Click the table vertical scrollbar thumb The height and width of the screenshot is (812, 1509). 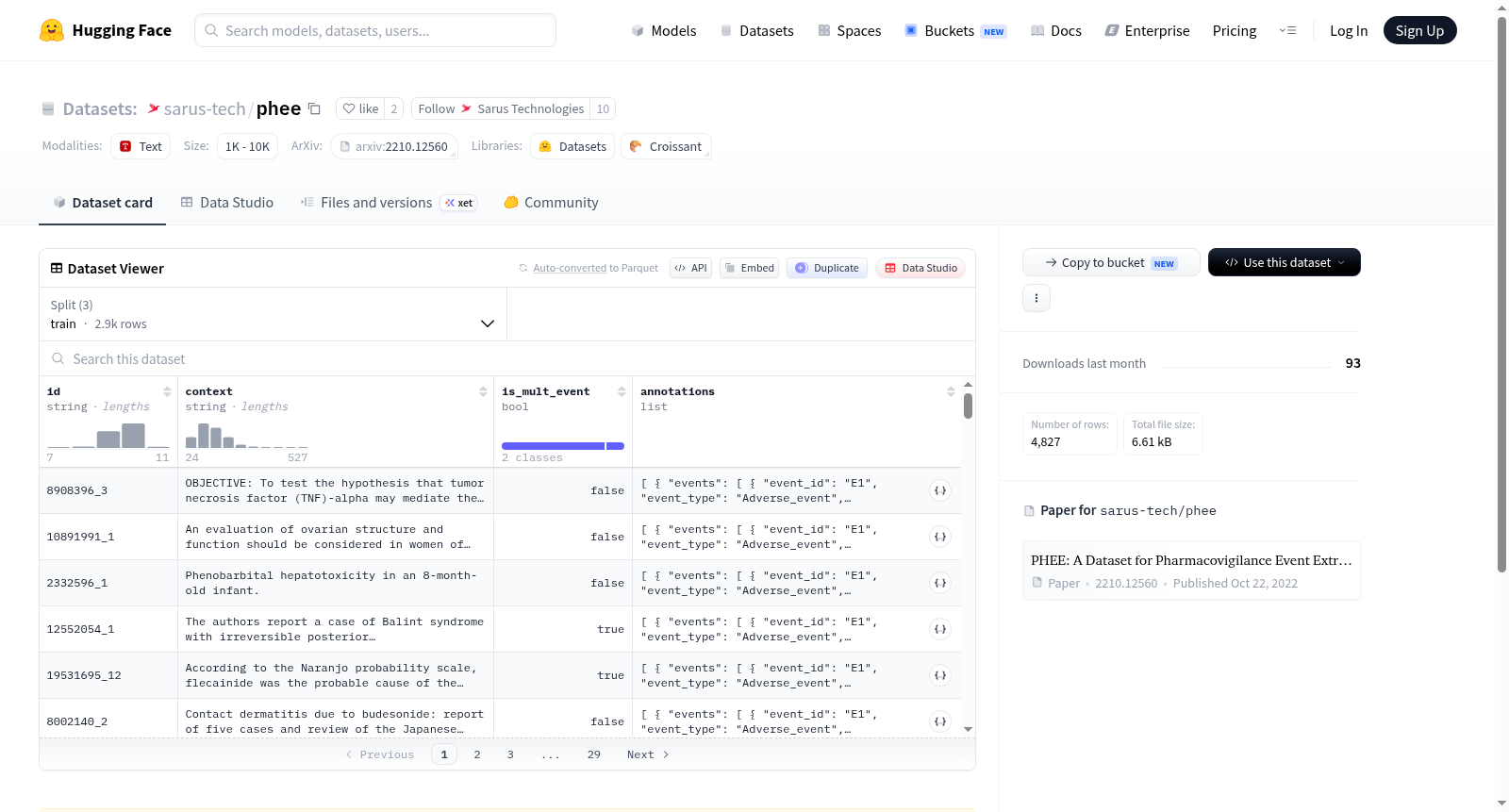tap(968, 406)
